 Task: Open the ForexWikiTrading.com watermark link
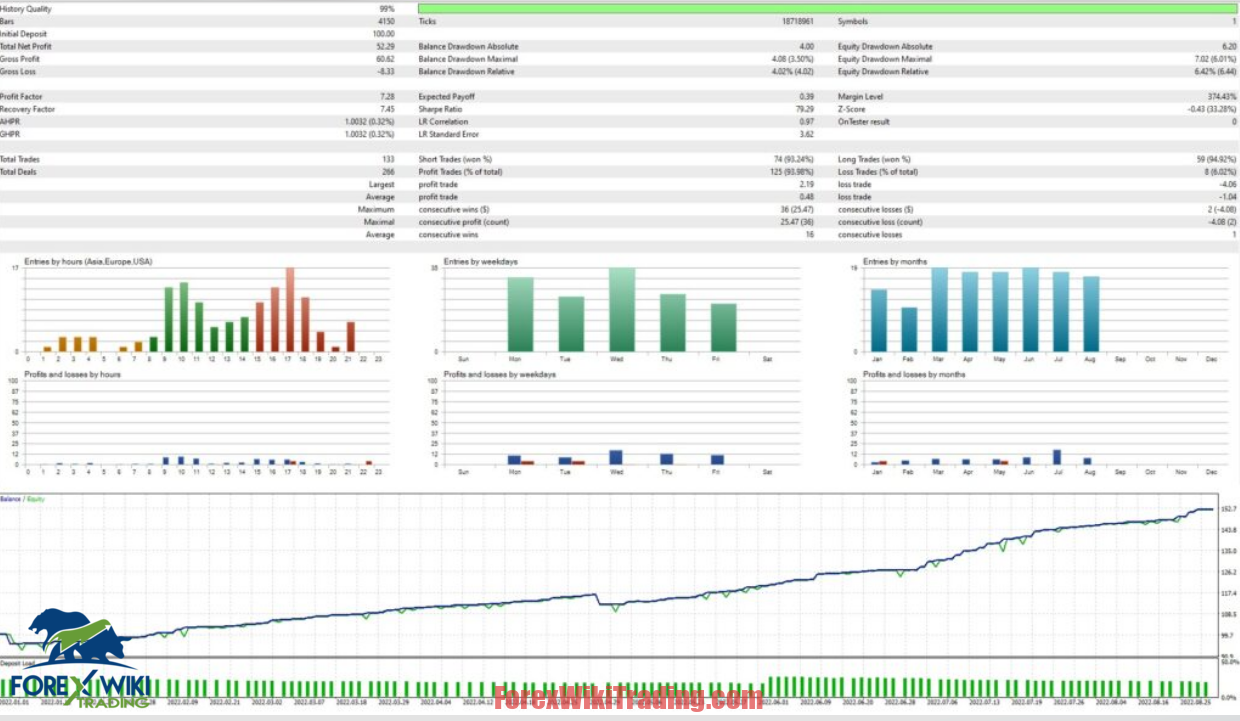point(628,698)
